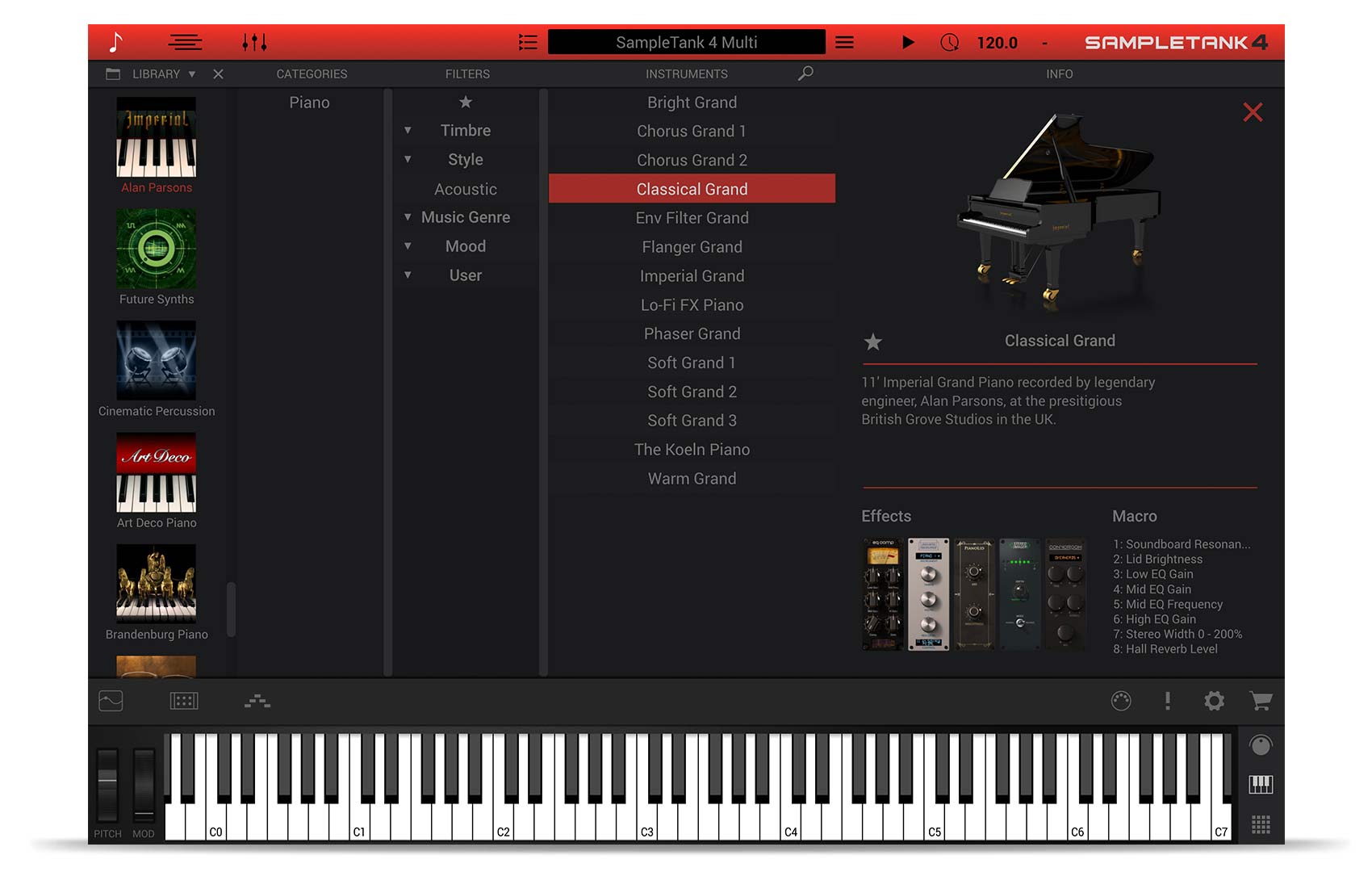Open settings gear icon above keyboard

point(1214,701)
